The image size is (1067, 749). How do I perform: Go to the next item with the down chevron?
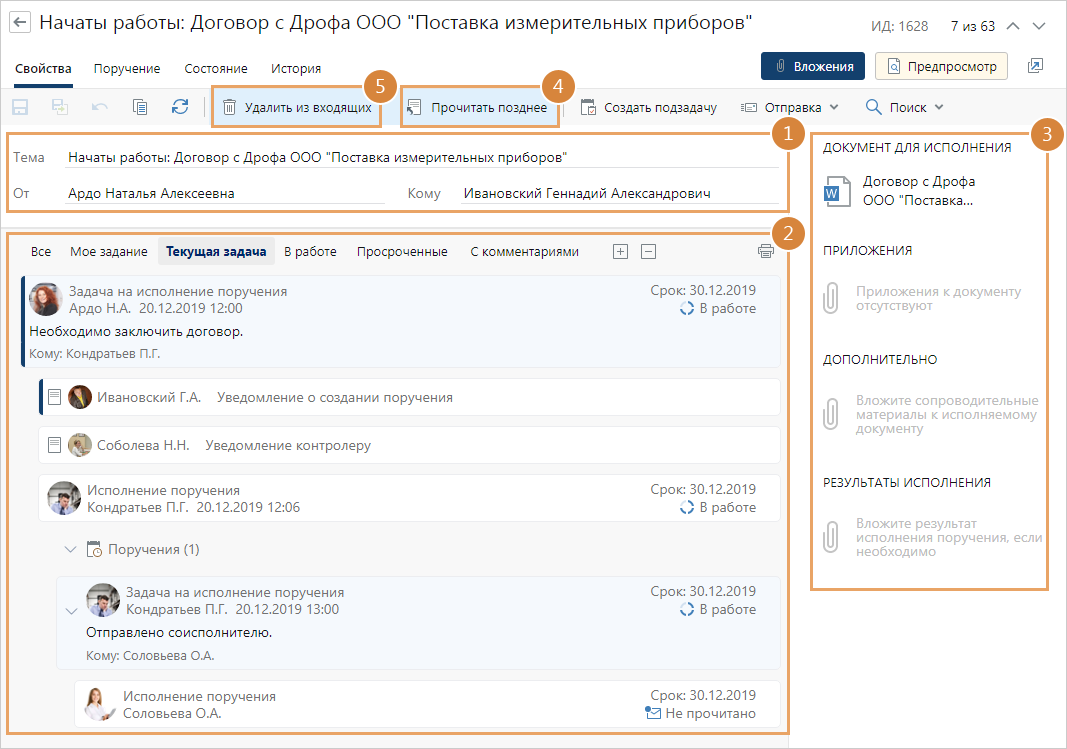tap(1040, 25)
